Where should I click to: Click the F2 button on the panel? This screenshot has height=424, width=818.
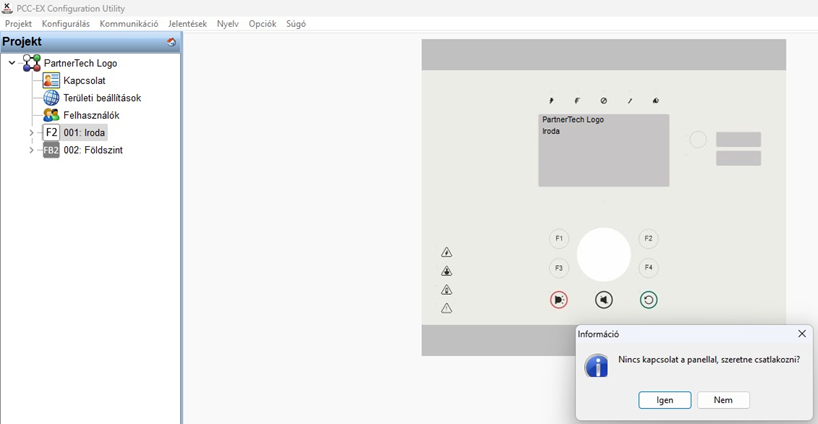[648, 238]
